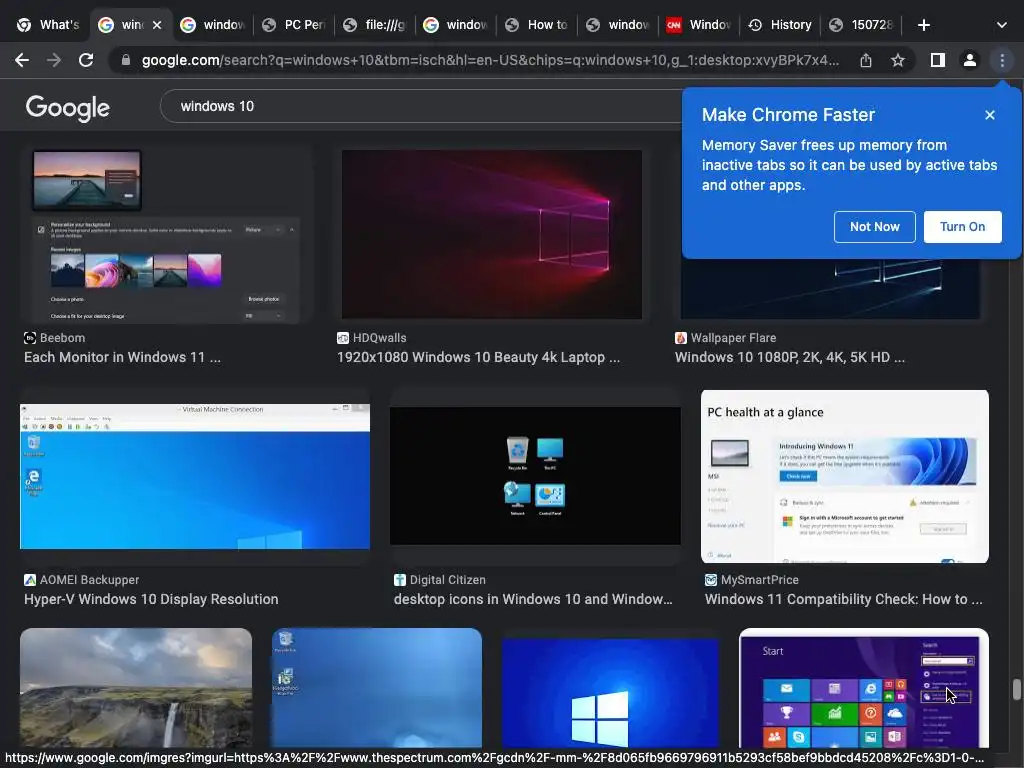
Task: Expand the tab search chevron
Action: pos(1001,25)
